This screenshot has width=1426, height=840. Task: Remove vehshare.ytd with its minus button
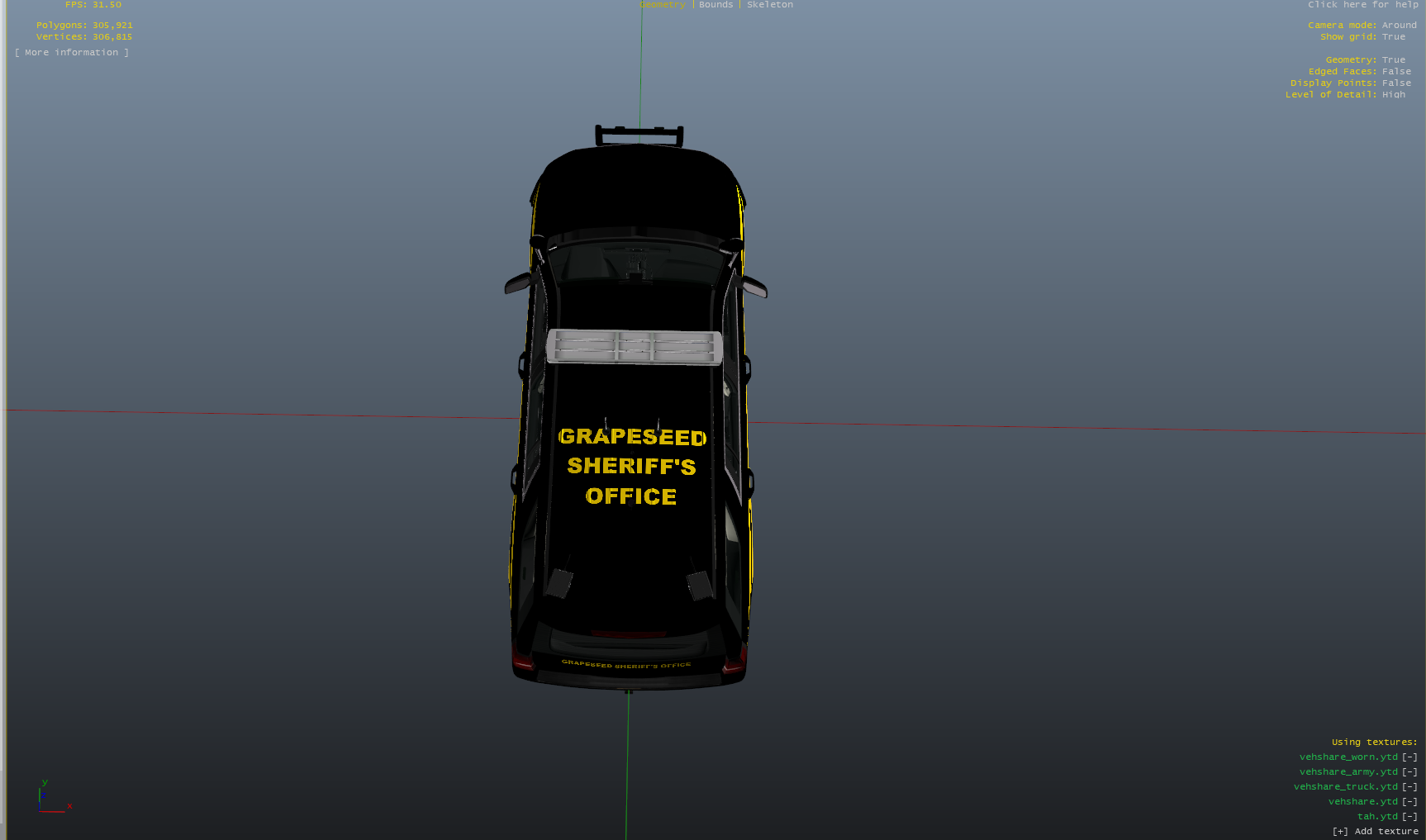coord(1409,801)
